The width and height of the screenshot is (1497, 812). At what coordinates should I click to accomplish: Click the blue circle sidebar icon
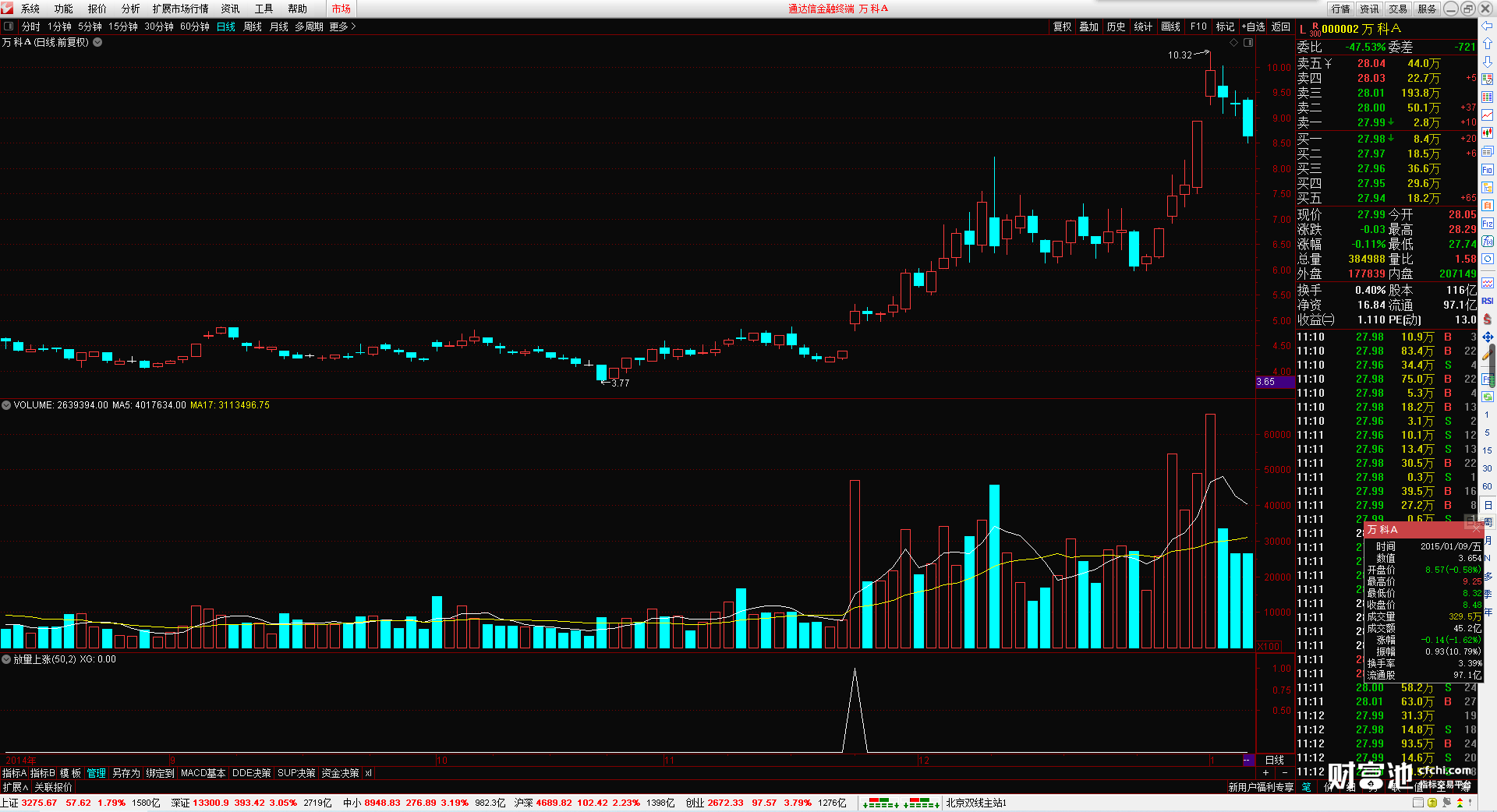click(x=1488, y=259)
